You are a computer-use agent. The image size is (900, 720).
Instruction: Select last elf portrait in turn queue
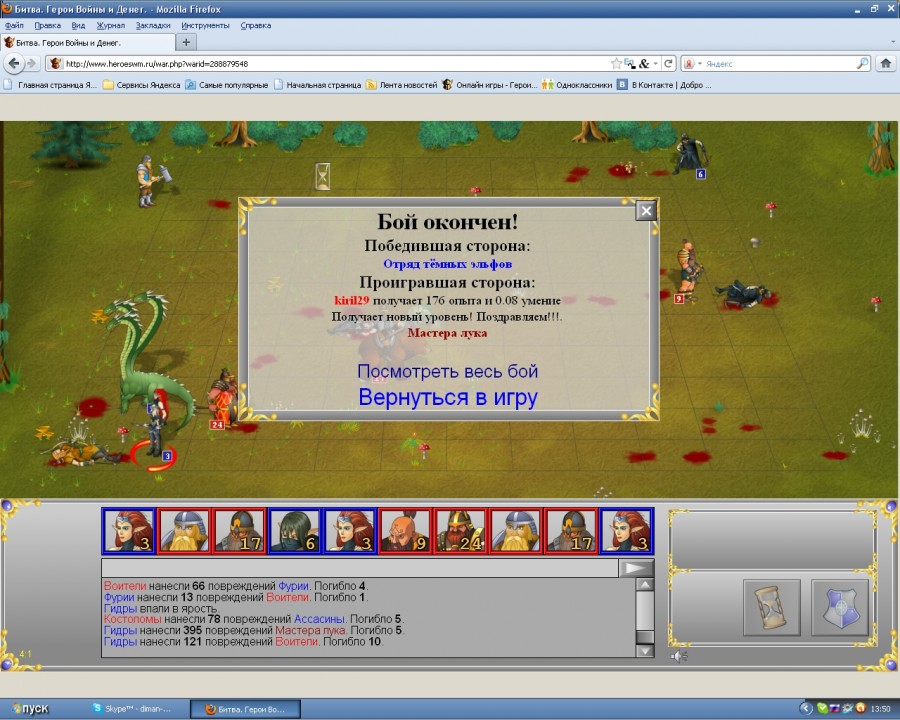[x=627, y=531]
